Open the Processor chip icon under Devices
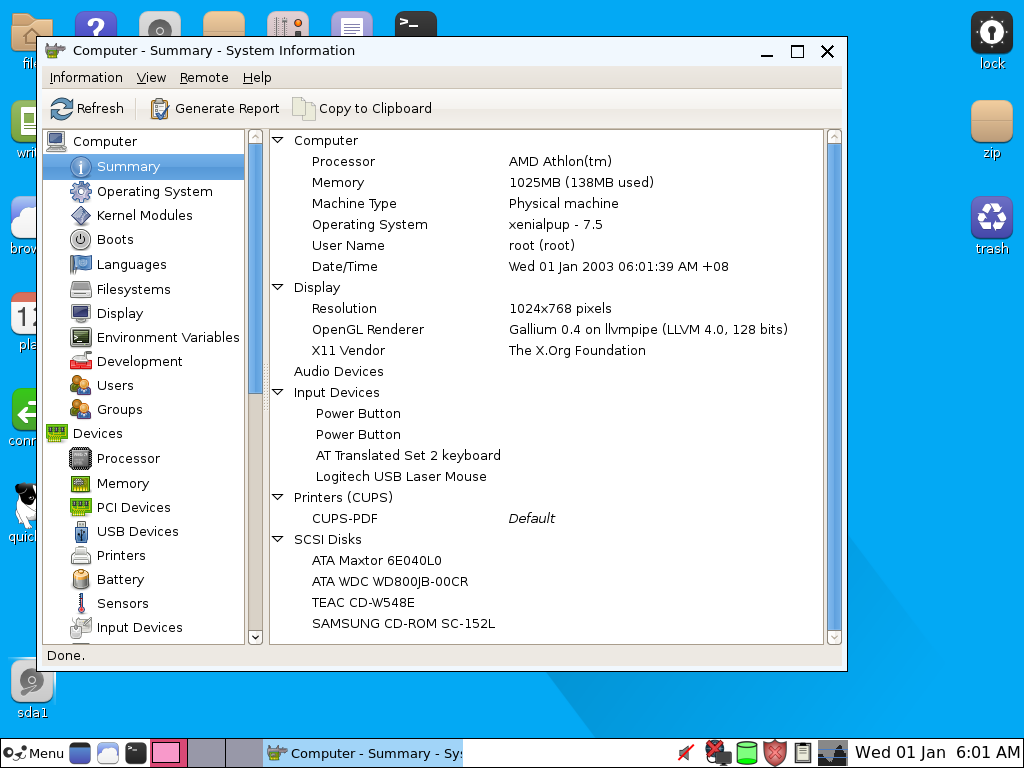The width and height of the screenshot is (1024, 768). pos(80,458)
